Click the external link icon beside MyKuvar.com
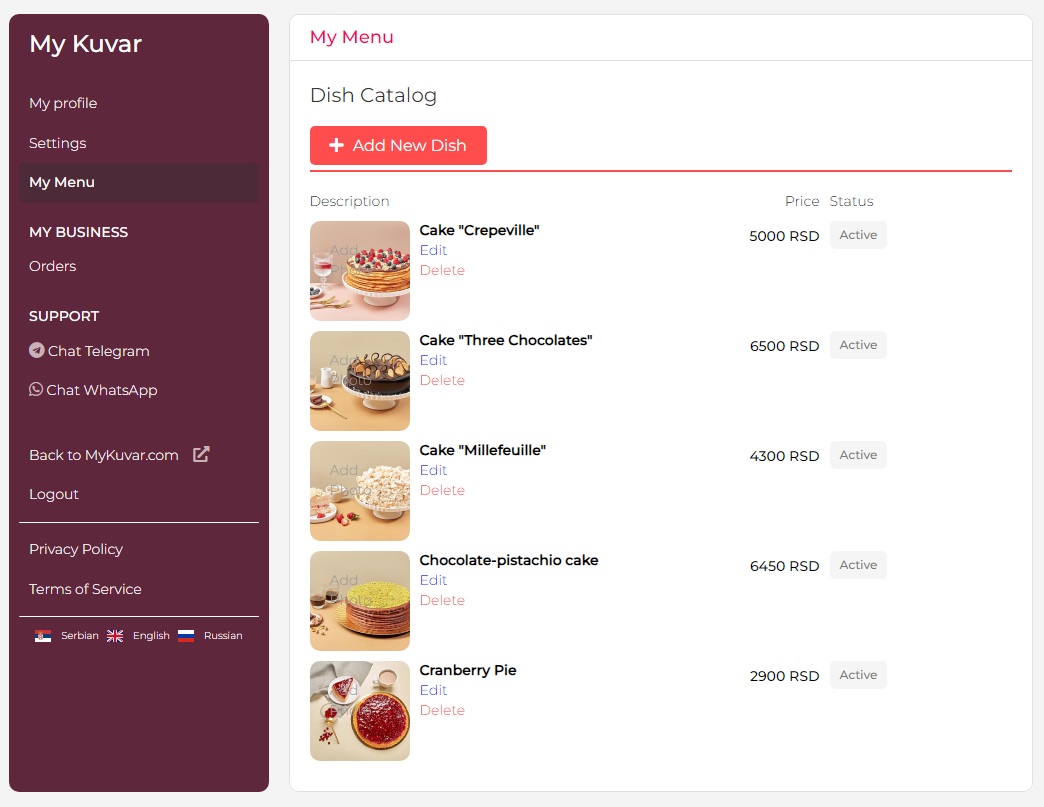The width and height of the screenshot is (1044, 807). coord(201,455)
